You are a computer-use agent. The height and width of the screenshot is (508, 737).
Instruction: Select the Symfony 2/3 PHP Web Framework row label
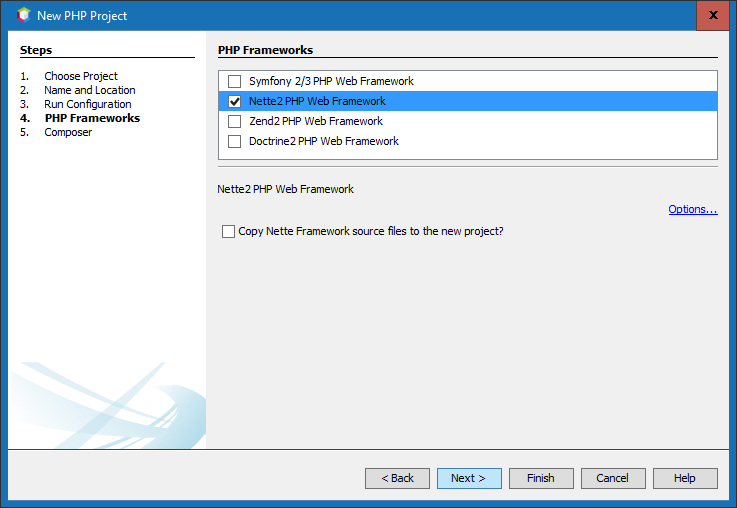click(331, 81)
